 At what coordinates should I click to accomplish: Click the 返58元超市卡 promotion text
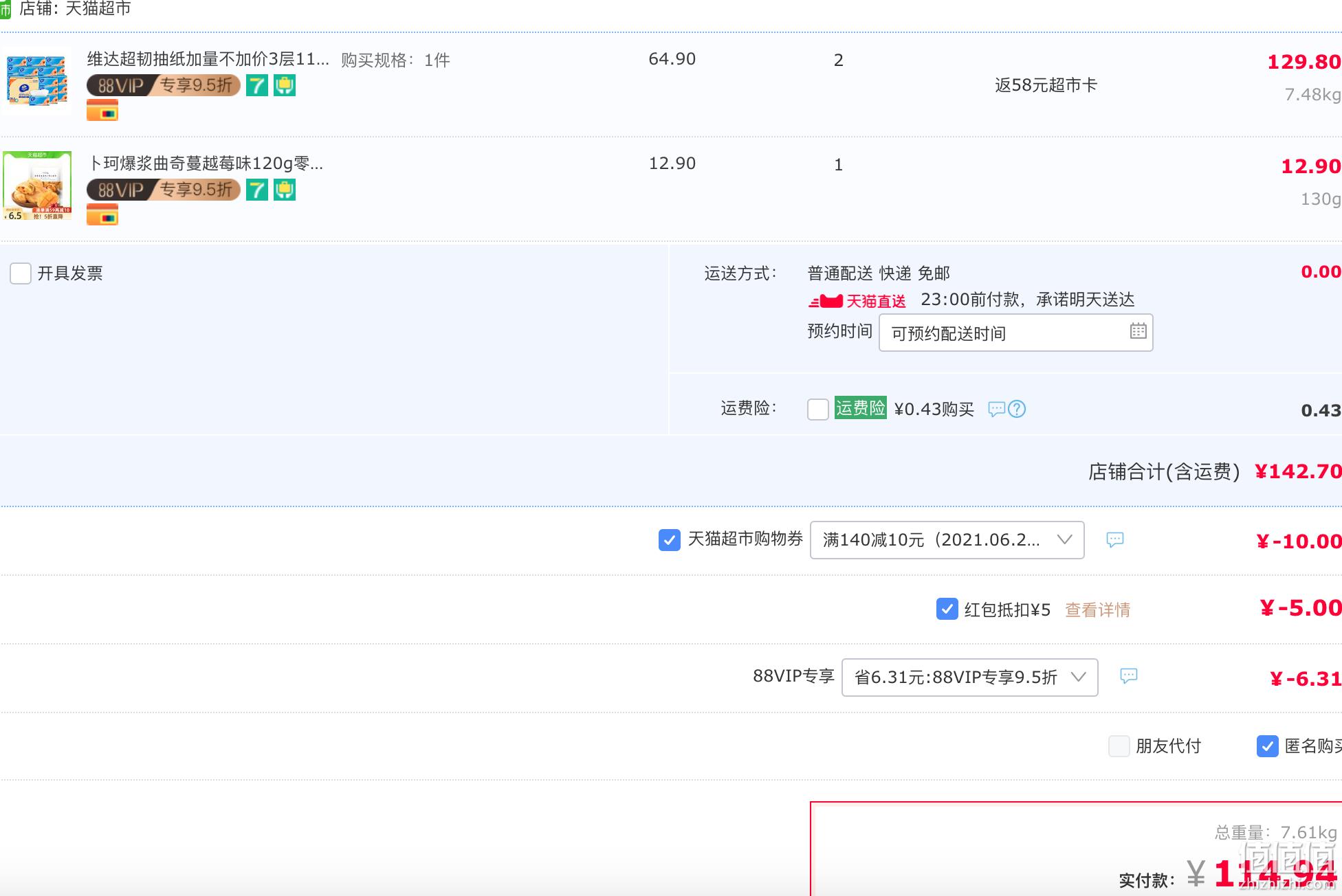tap(1046, 85)
